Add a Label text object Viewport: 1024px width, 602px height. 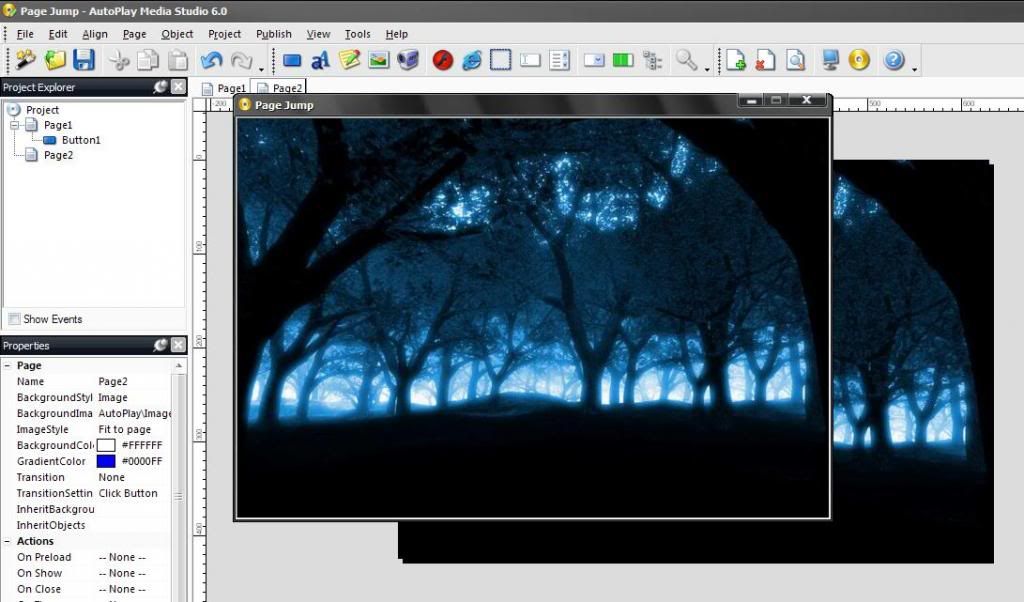click(320, 60)
